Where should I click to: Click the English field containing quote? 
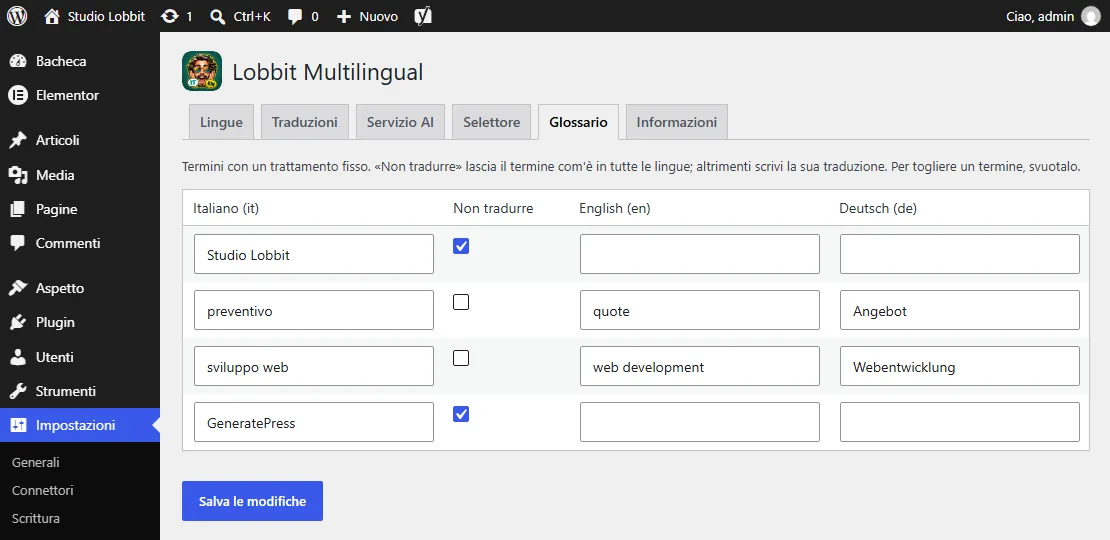699,310
